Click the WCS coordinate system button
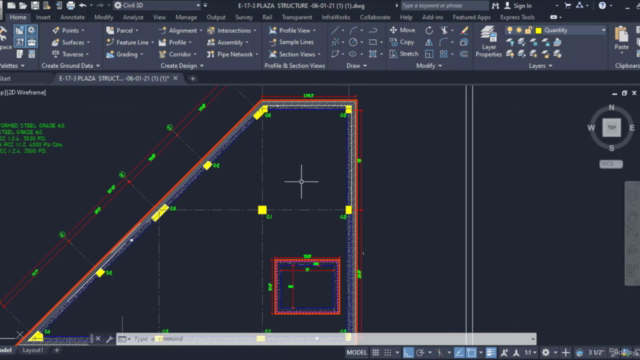Image resolution: width=640 pixels, height=360 pixels. (x=611, y=164)
